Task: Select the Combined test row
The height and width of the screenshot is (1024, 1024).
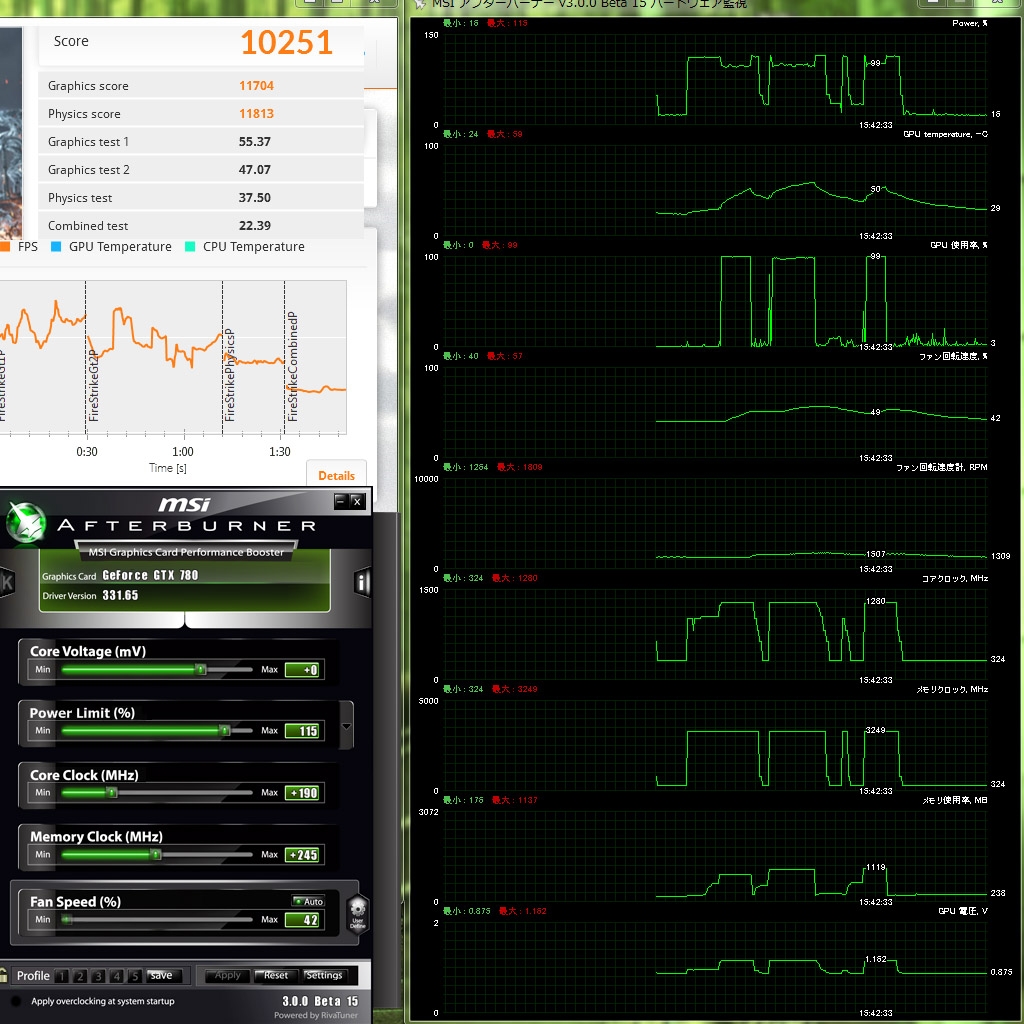Action: click(201, 225)
